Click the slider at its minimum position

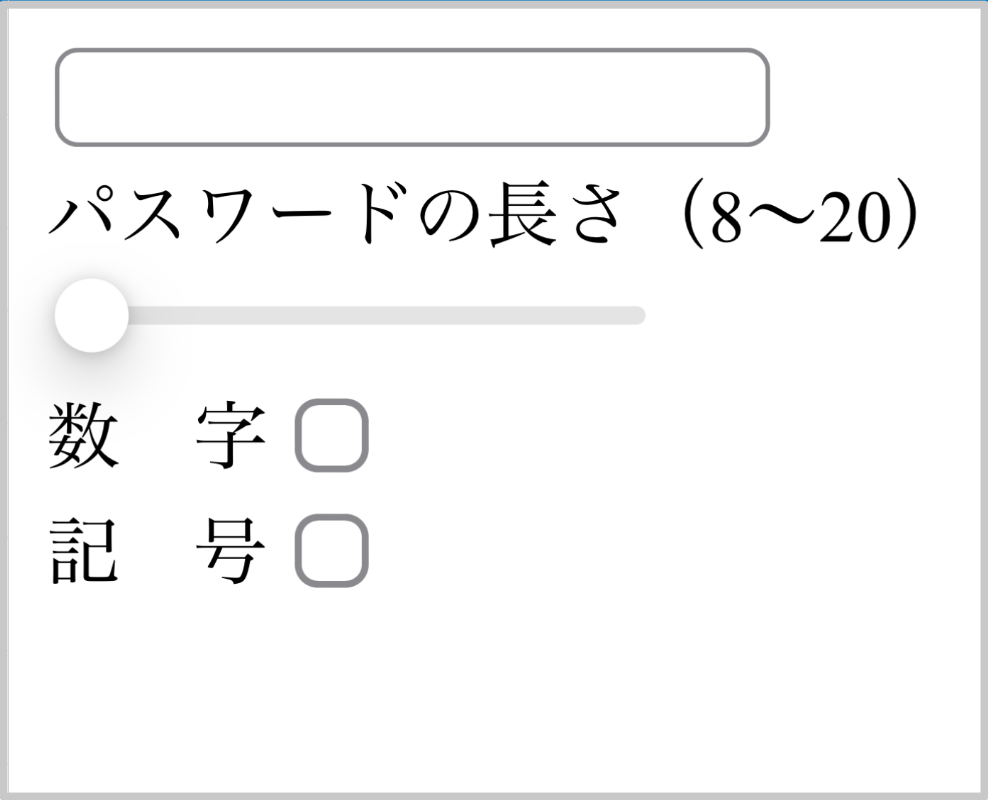(92, 315)
